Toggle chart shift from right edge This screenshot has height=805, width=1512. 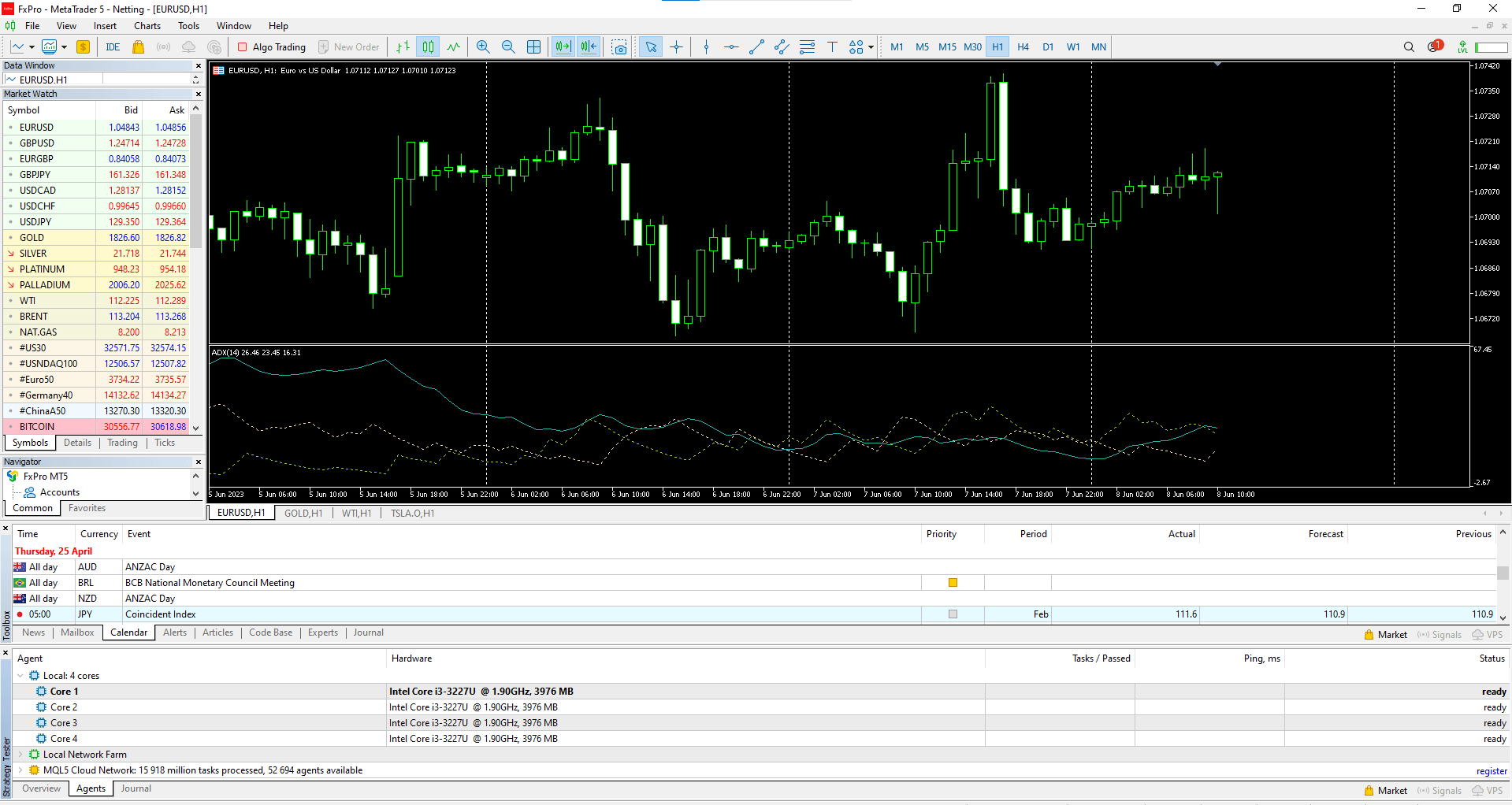click(588, 46)
